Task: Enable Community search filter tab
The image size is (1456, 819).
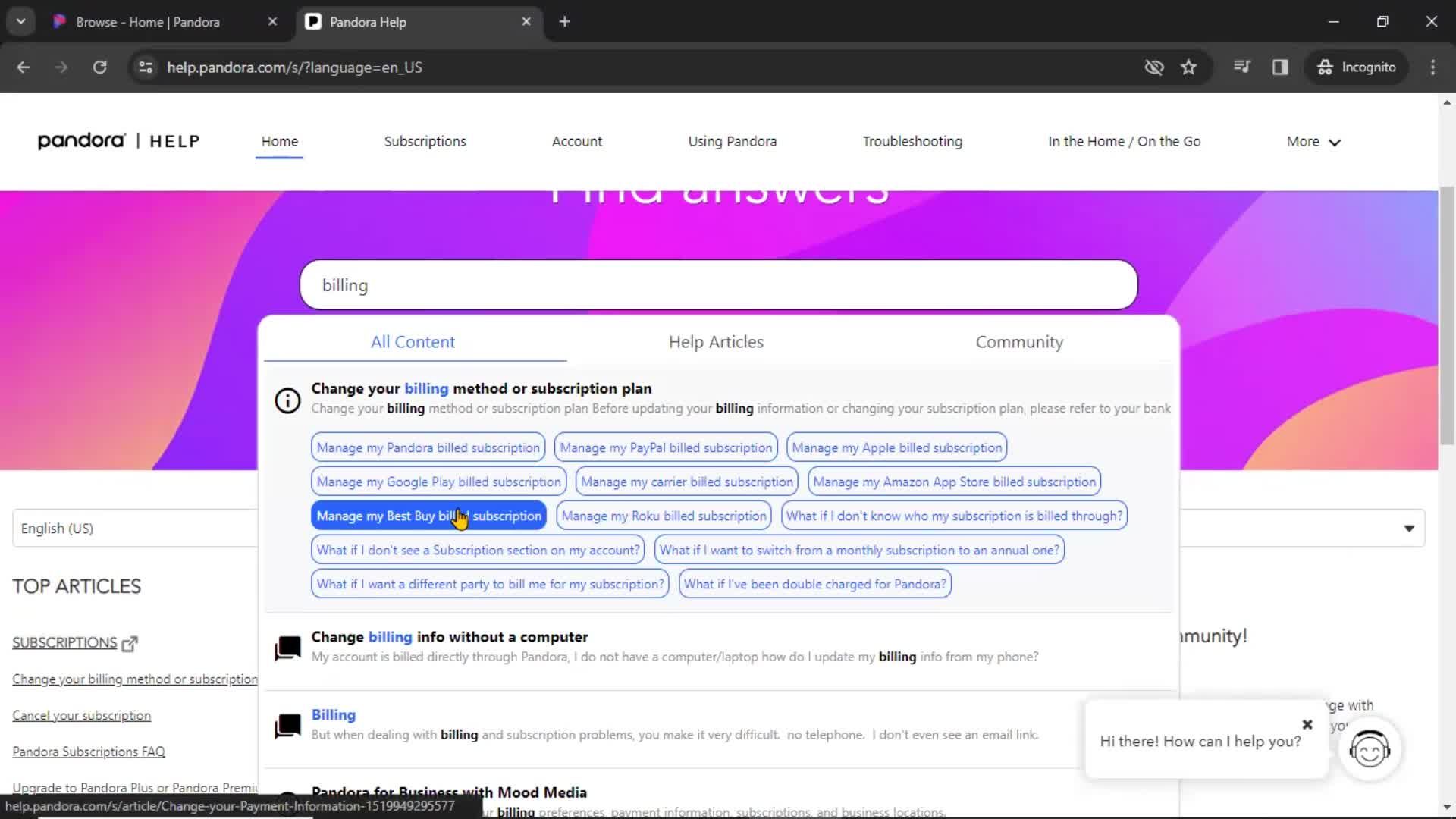Action: click(x=1021, y=342)
